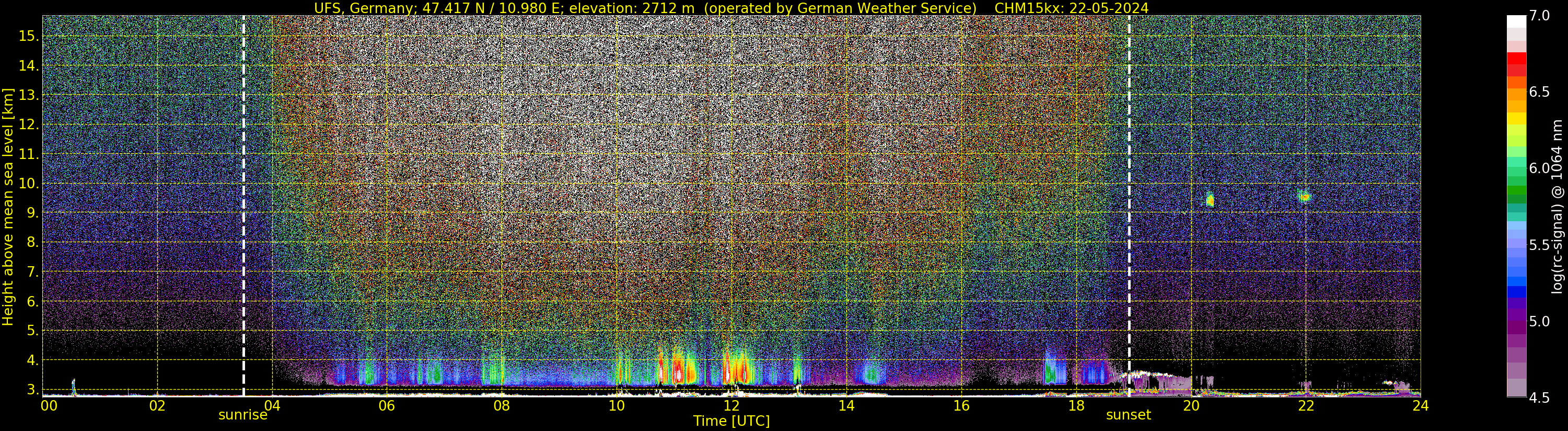Click the '7.0' colorbar tick value
1568x431 pixels.
1539,16
